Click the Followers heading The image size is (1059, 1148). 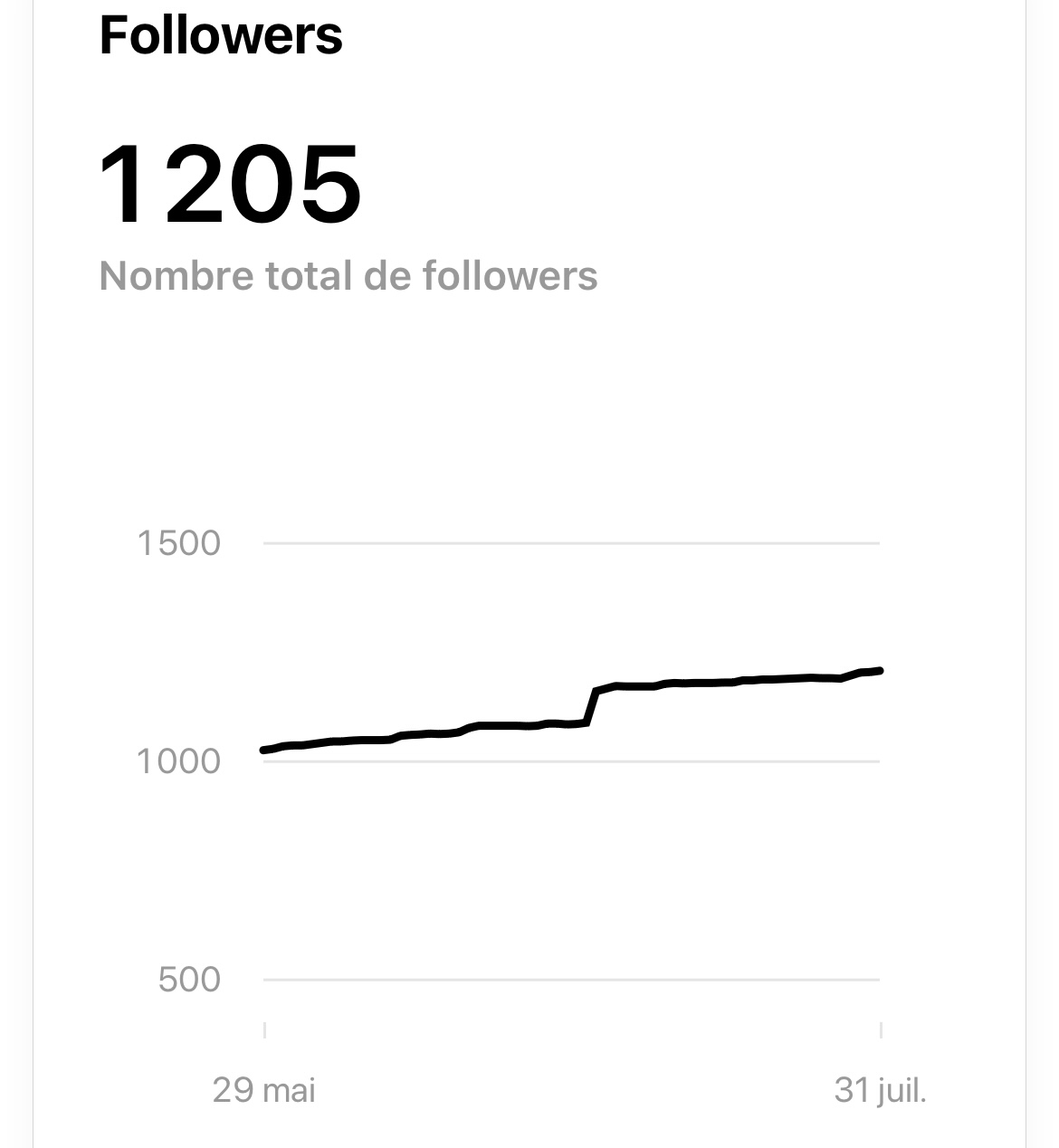(x=221, y=35)
